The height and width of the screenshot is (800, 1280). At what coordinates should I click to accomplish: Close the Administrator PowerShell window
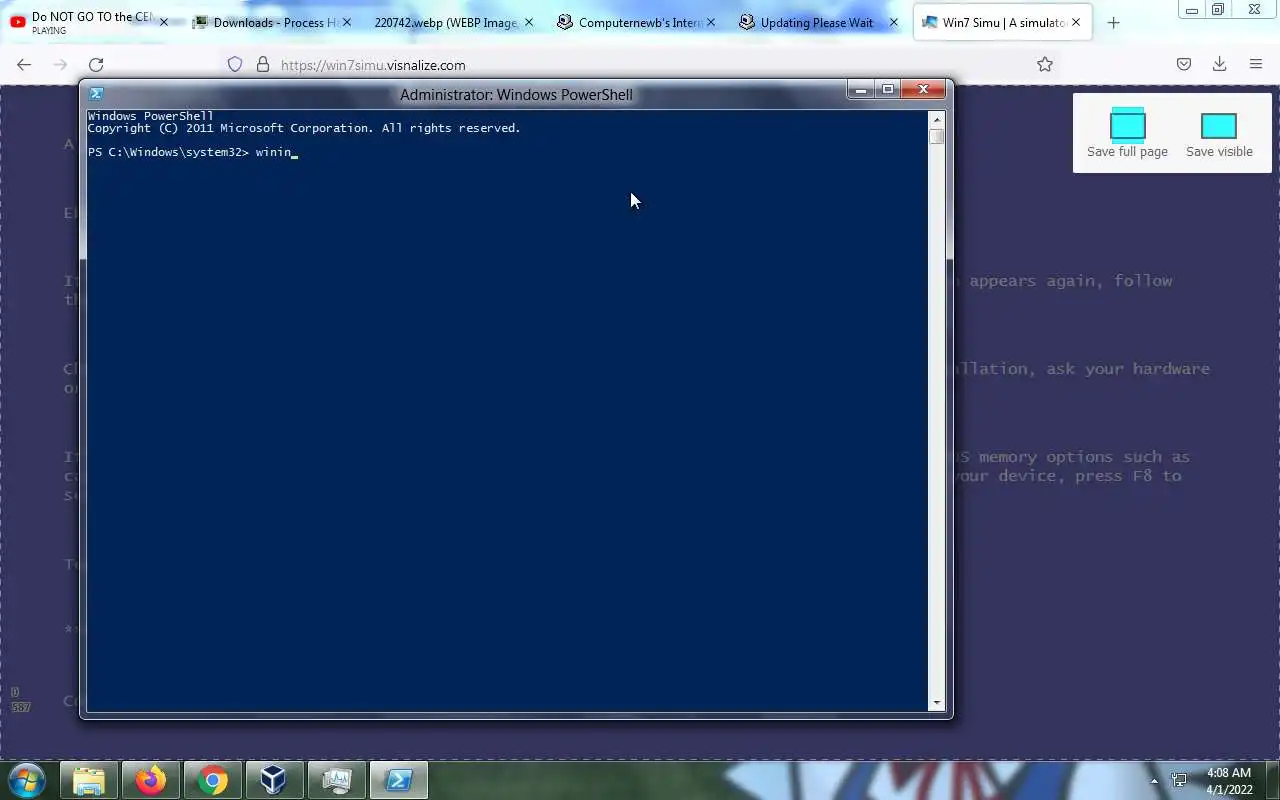pos(923,89)
